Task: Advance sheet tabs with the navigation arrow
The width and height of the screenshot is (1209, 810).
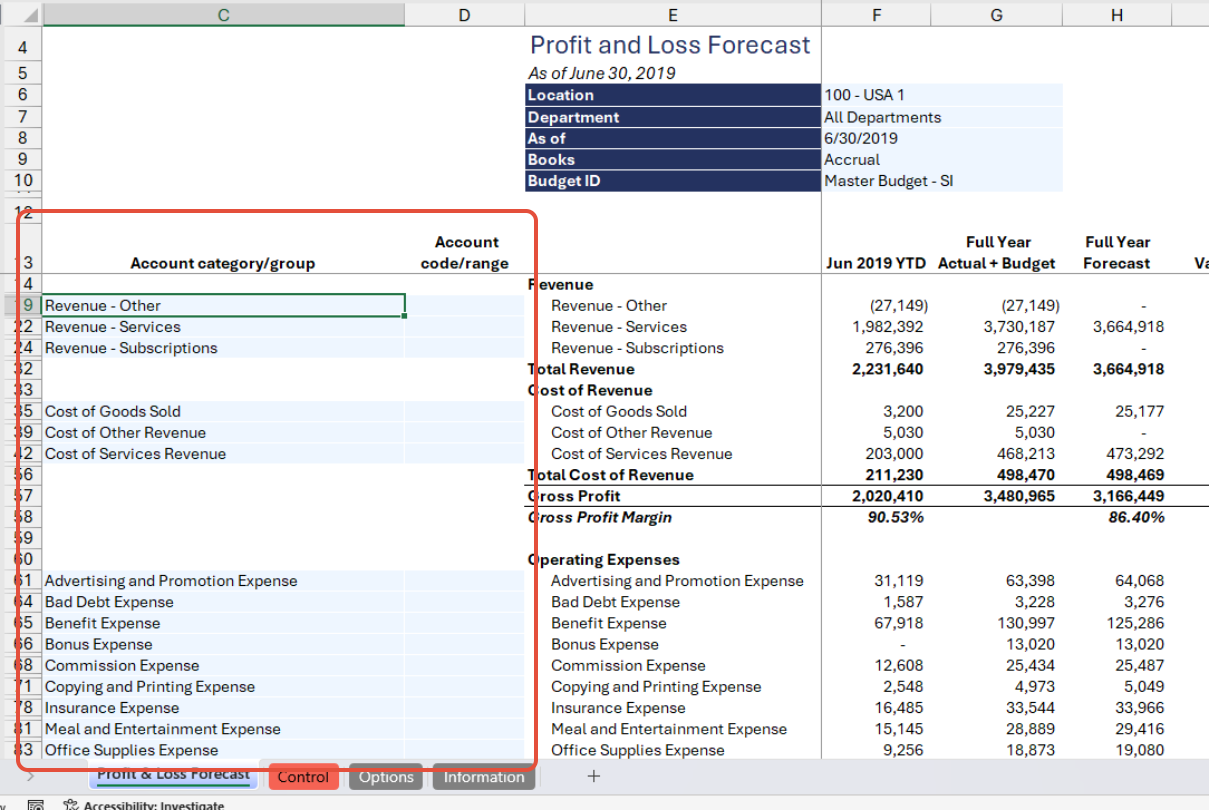Action: click(x=30, y=776)
